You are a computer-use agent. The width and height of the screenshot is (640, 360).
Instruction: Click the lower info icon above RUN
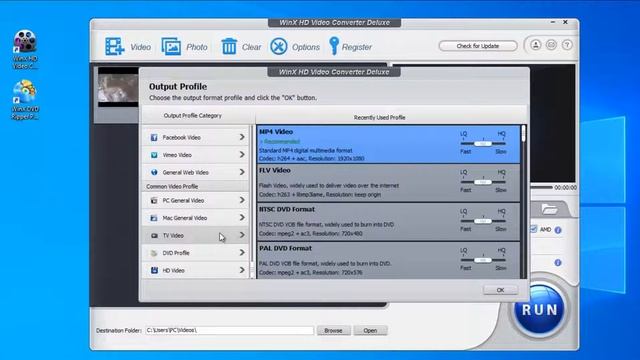point(558,263)
